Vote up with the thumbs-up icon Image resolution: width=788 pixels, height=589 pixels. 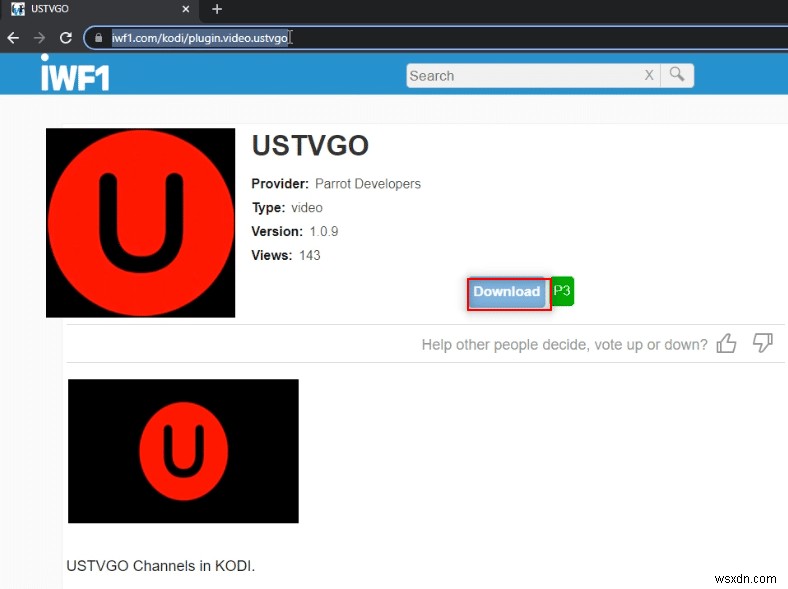[x=726, y=344]
